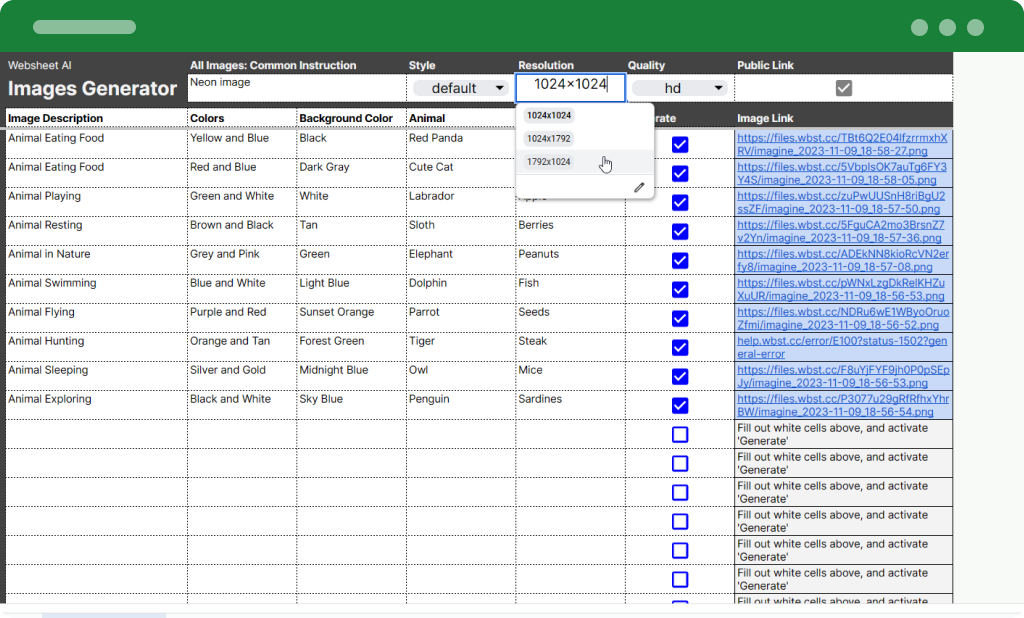Viewport: 1024px width, 618px height.
Task: Click the Resolution input showing 1024×1024
Action: [x=570, y=87]
